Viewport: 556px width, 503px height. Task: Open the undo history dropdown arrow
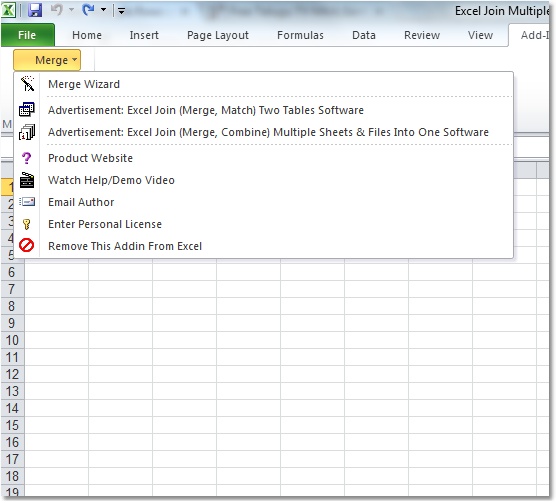[x=71, y=10]
